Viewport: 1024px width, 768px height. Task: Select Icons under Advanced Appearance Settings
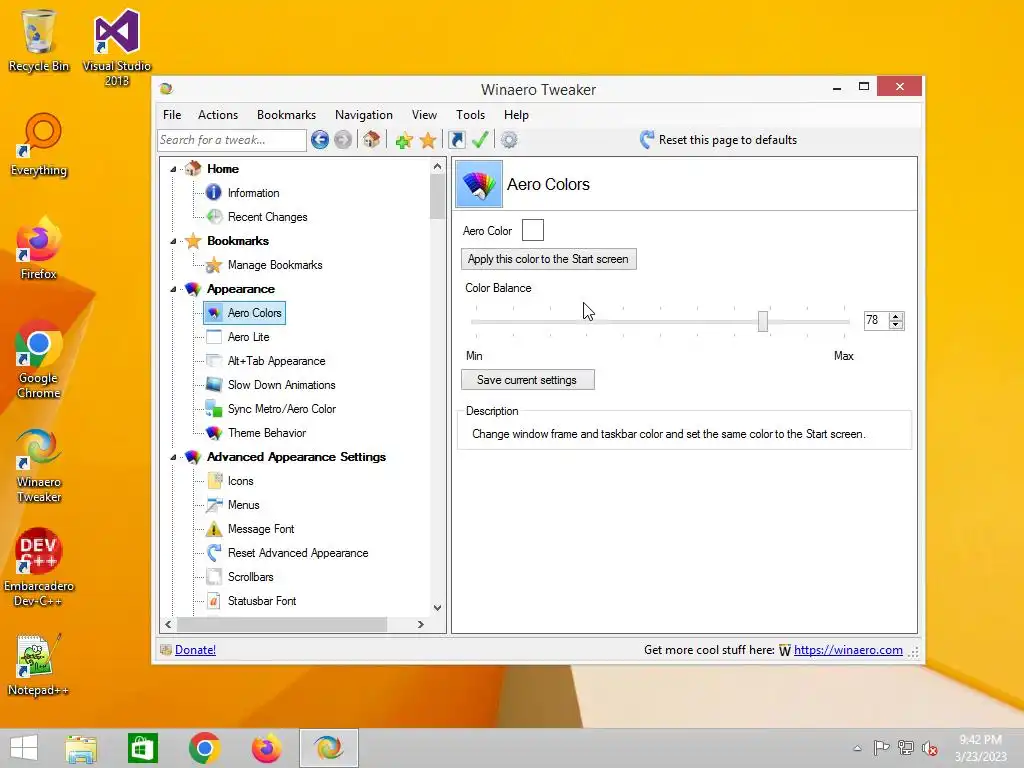pyautogui.click(x=240, y=481)
